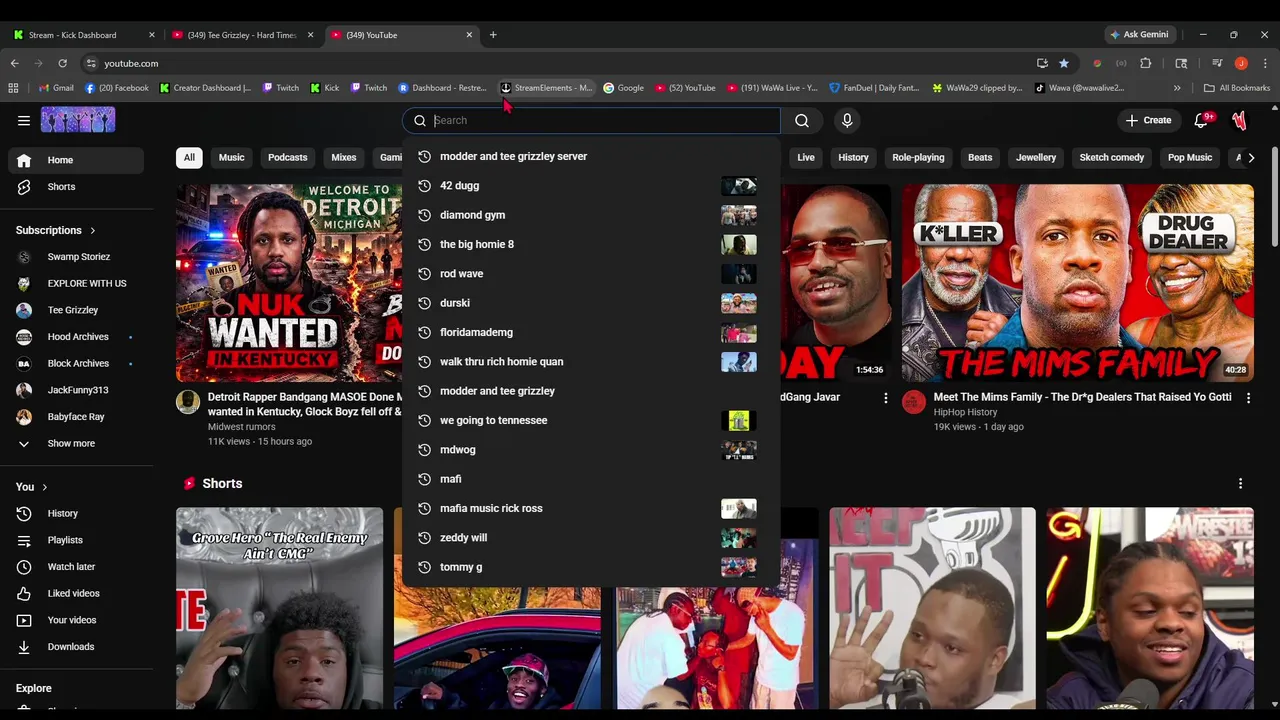The image size is (1280, 720).
Task: Open the Chrome apps grid in the bookmarks bar
Action: tap(13, 88)
